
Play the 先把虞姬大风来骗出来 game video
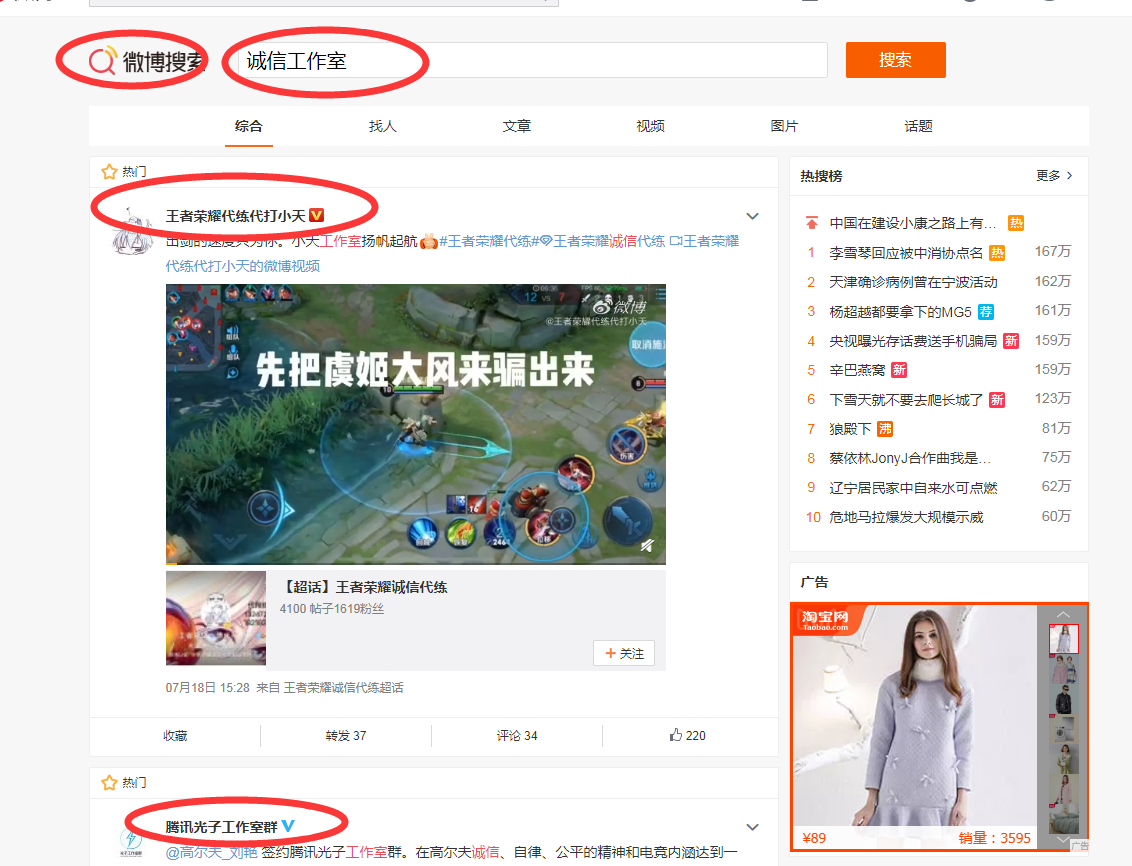[416, 424]
